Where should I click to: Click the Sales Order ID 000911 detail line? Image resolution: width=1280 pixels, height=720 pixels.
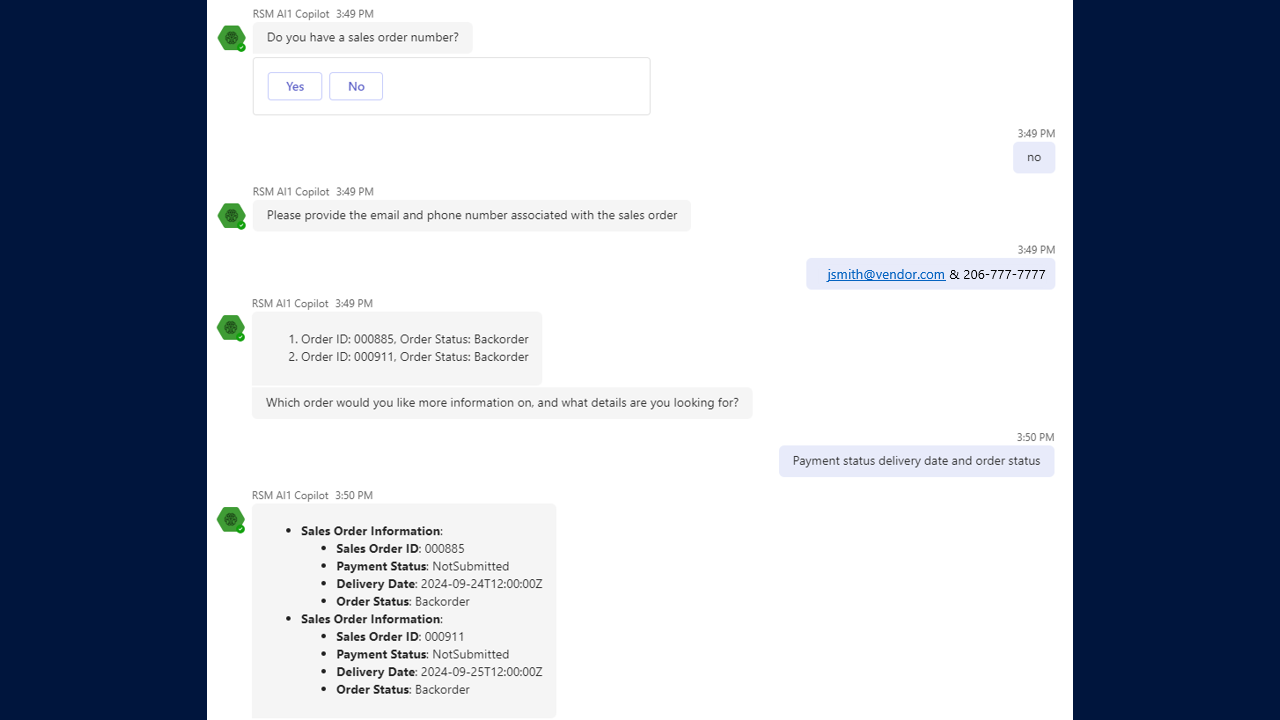click(x=400, y=636)
